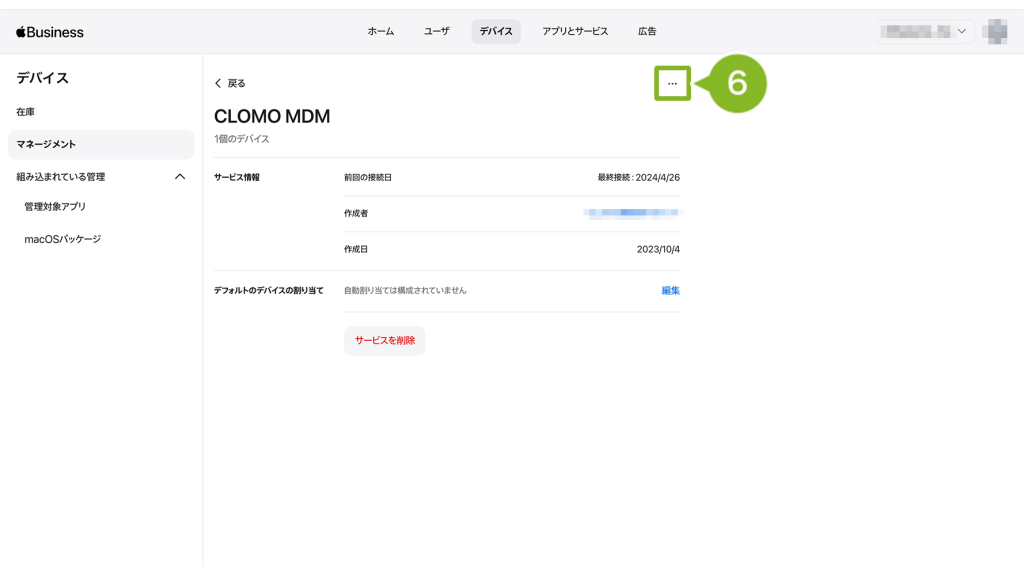The width and height of the screenshot is (1024, 576).
Task: Open the blurred user avatar in header
Action: click(x=994, y=32)
